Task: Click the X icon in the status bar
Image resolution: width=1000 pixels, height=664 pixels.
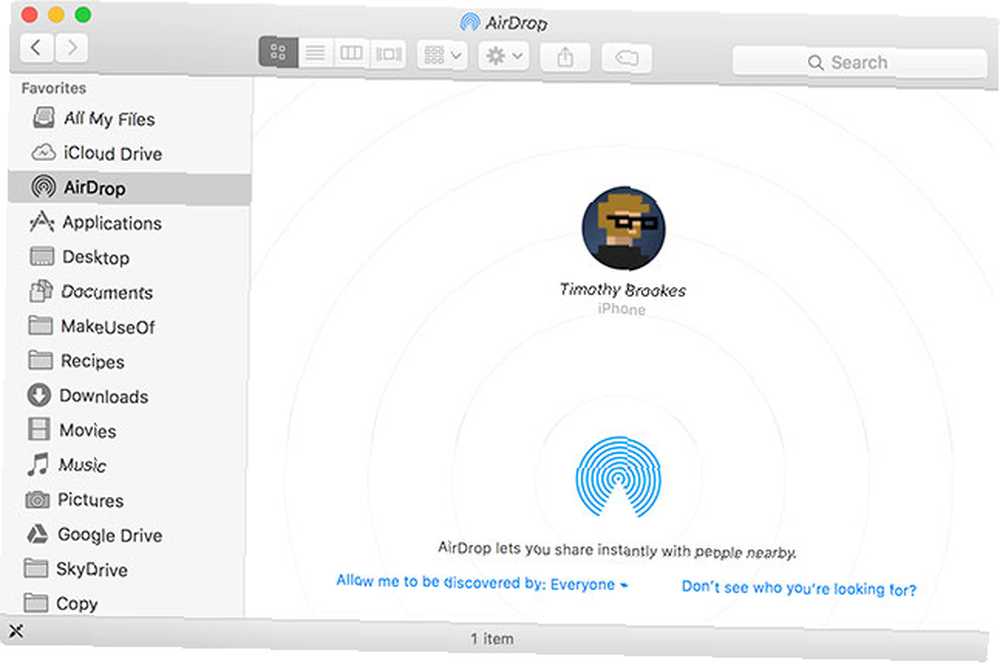Action: [16, 631]
